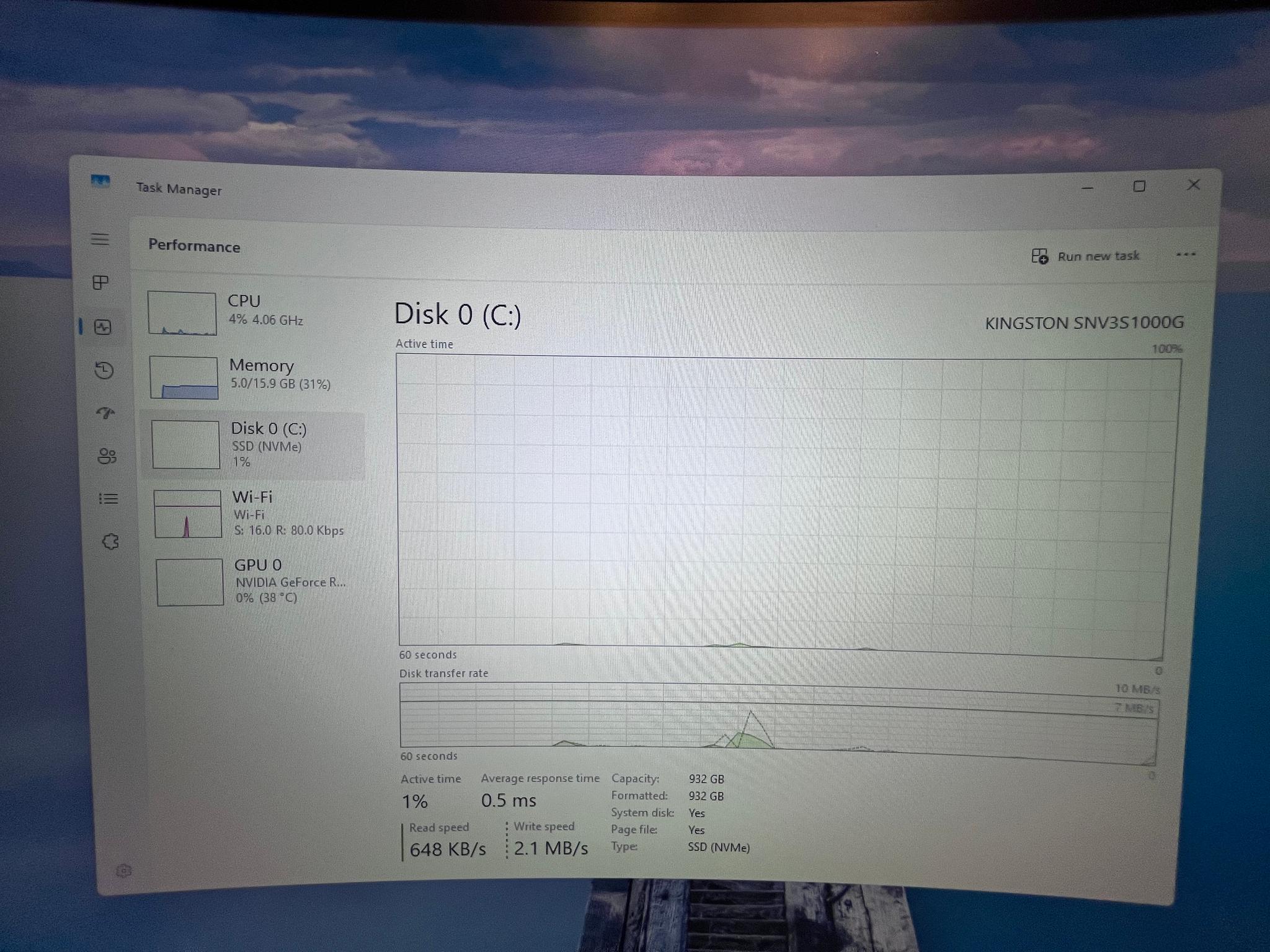Open the App history page icon

(104, 370)
